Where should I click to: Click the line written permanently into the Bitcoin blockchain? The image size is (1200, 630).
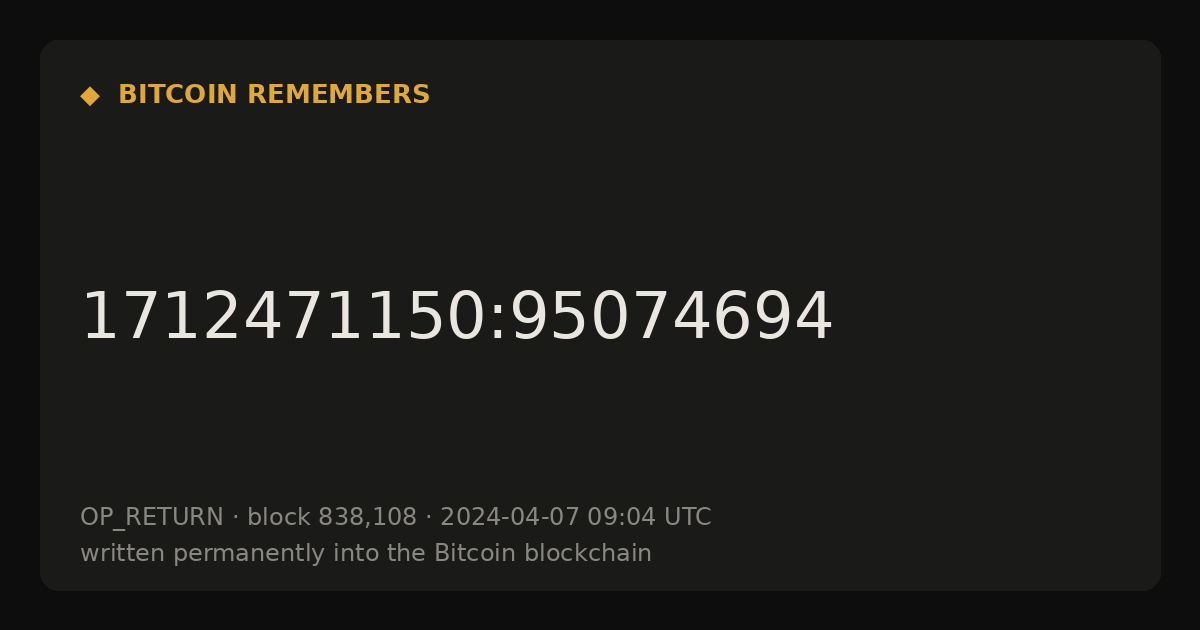pos(366,554)
